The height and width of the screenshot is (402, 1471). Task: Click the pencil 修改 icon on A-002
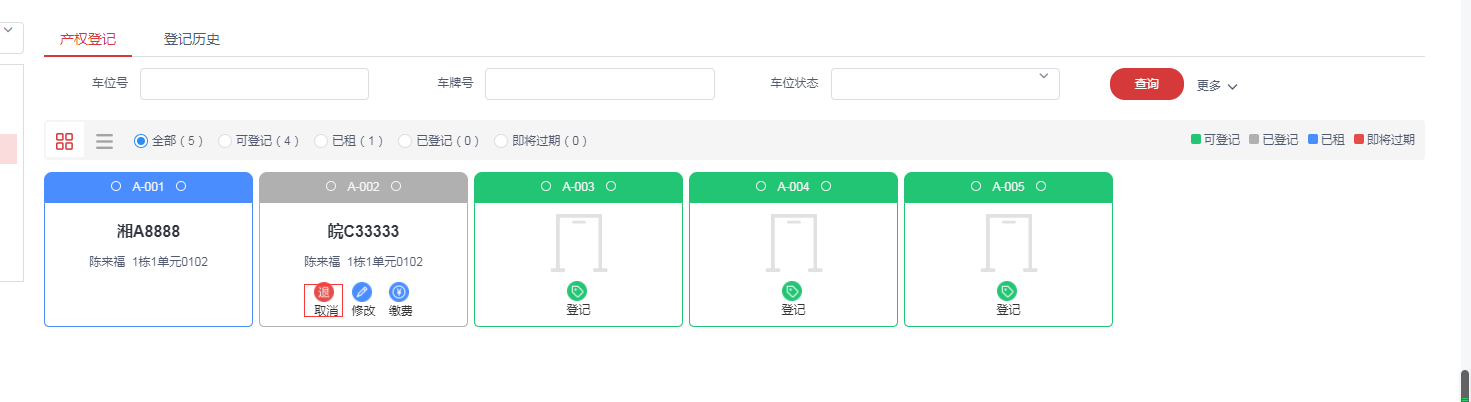point(362,292)
